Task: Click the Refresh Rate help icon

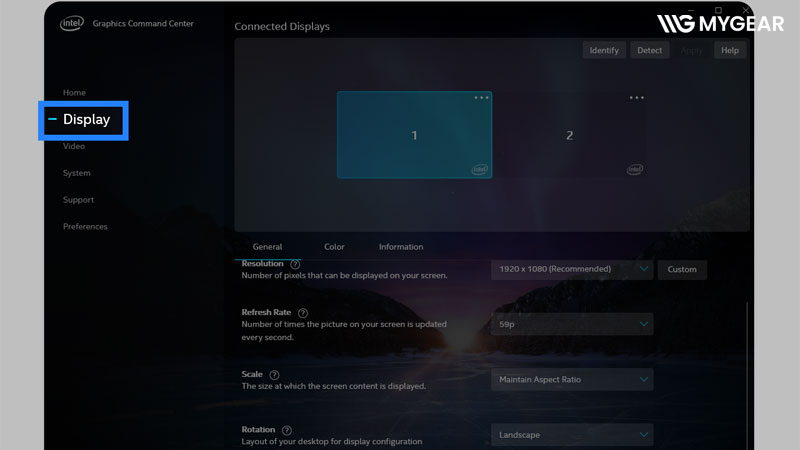Action: pos(303,313)
